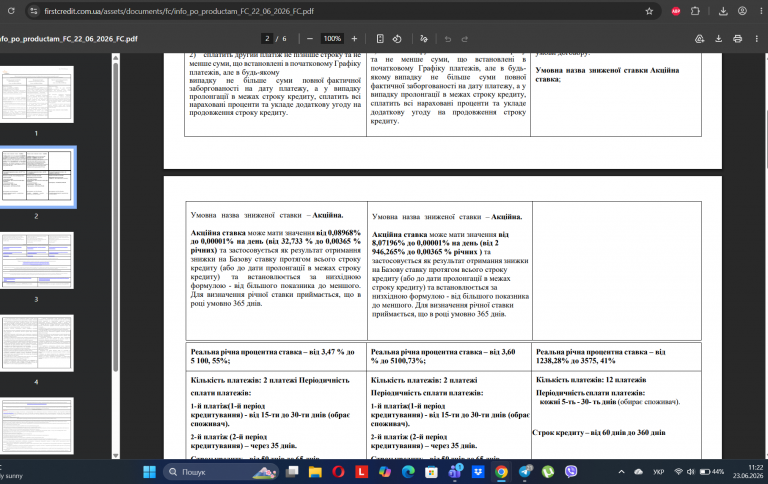This screenshot has width=768, height=484.
Task: Click the URL in the address bar
Action: tap(179, 11)
